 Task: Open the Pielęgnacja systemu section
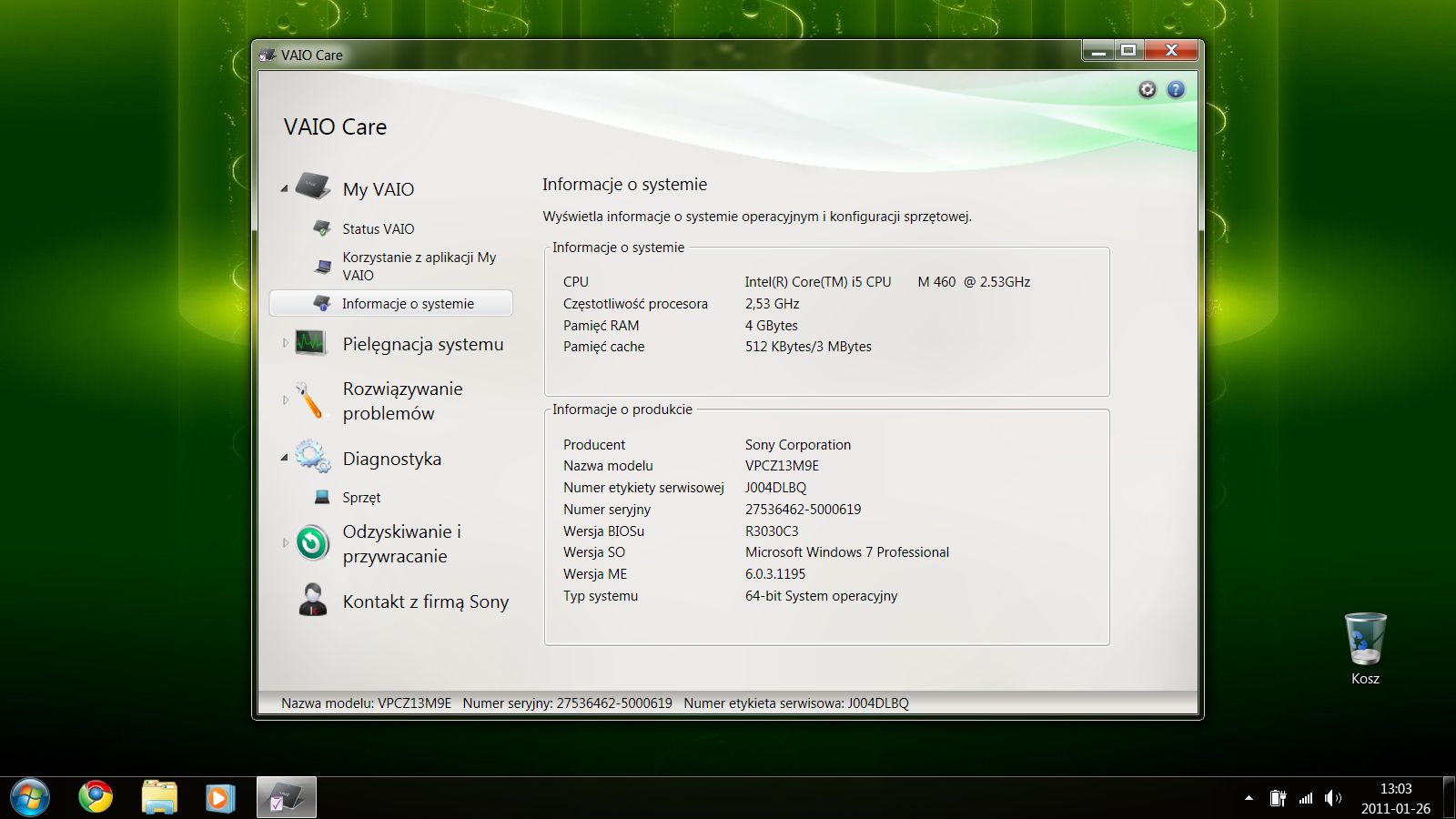click(x=423, y=345)
